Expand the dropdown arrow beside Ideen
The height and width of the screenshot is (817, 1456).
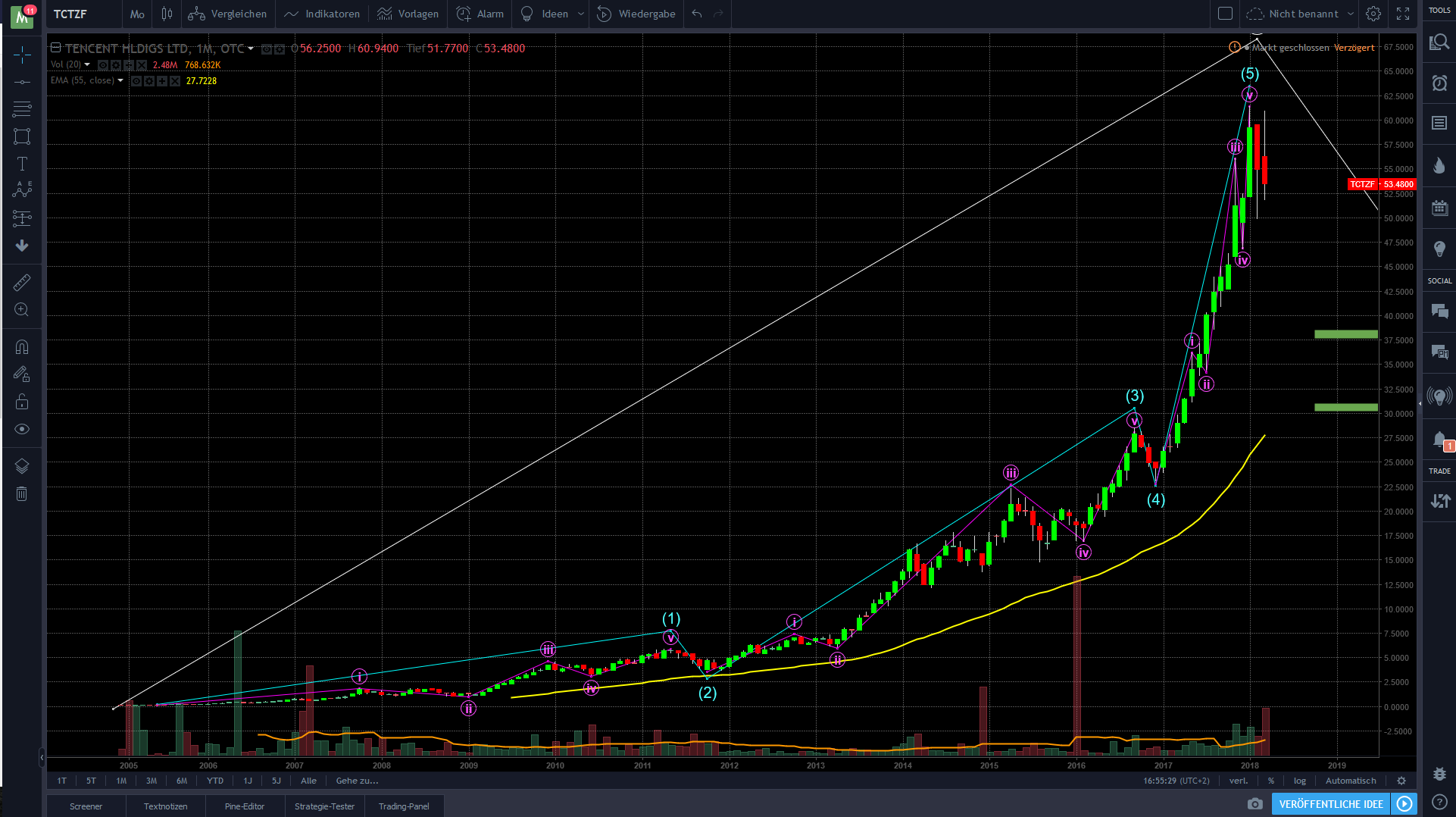coord(581,14)
